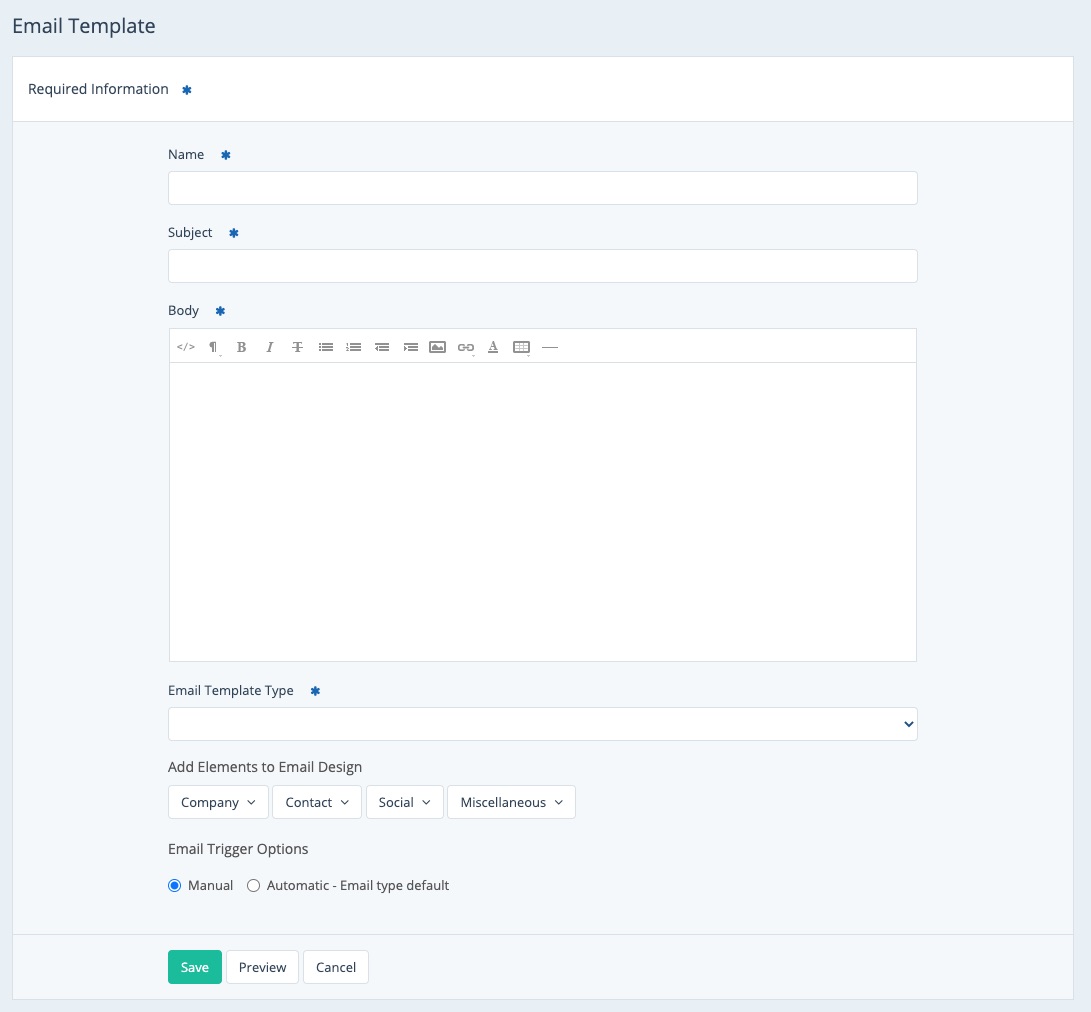Insert a horizontal rule line
The image size is (1091, 1012).
(x=549, y=347)
